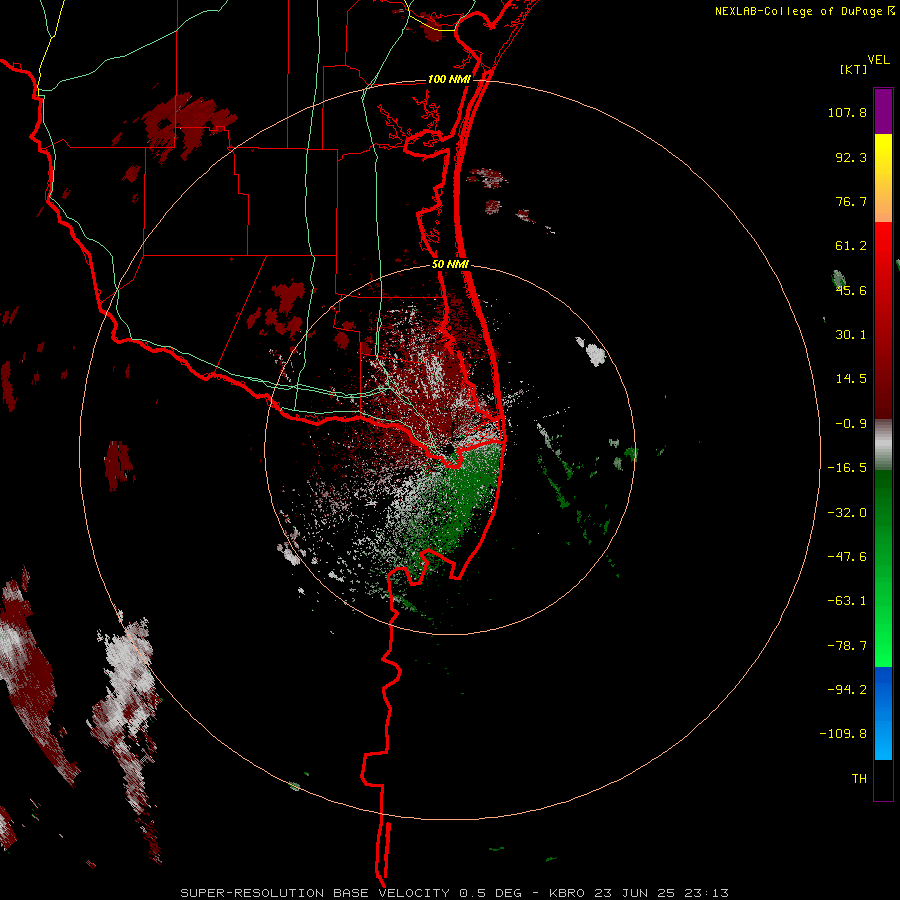Click the 107.8 legend value
This screenshot has height=900, width=900.
pos(847,112)
